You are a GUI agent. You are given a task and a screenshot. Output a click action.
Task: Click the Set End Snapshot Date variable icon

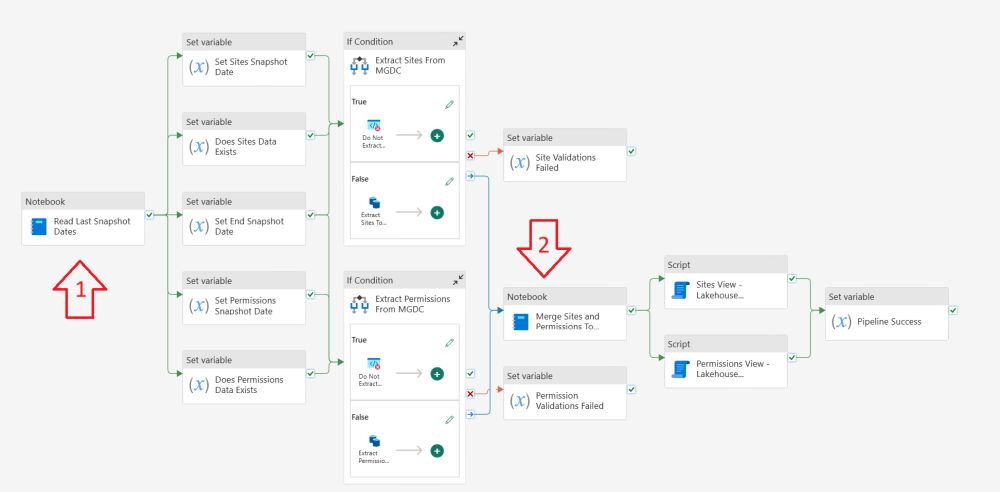[200, 227]
